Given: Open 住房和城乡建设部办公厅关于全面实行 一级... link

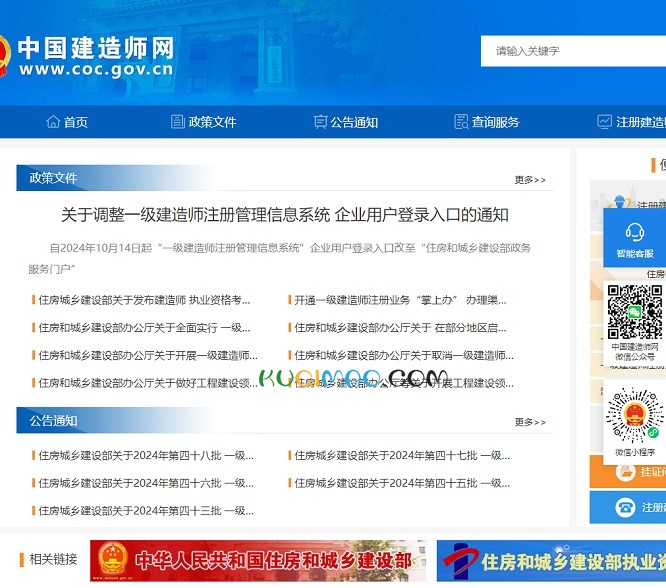Looking at the screenshot, I should [x=144, y=328].
